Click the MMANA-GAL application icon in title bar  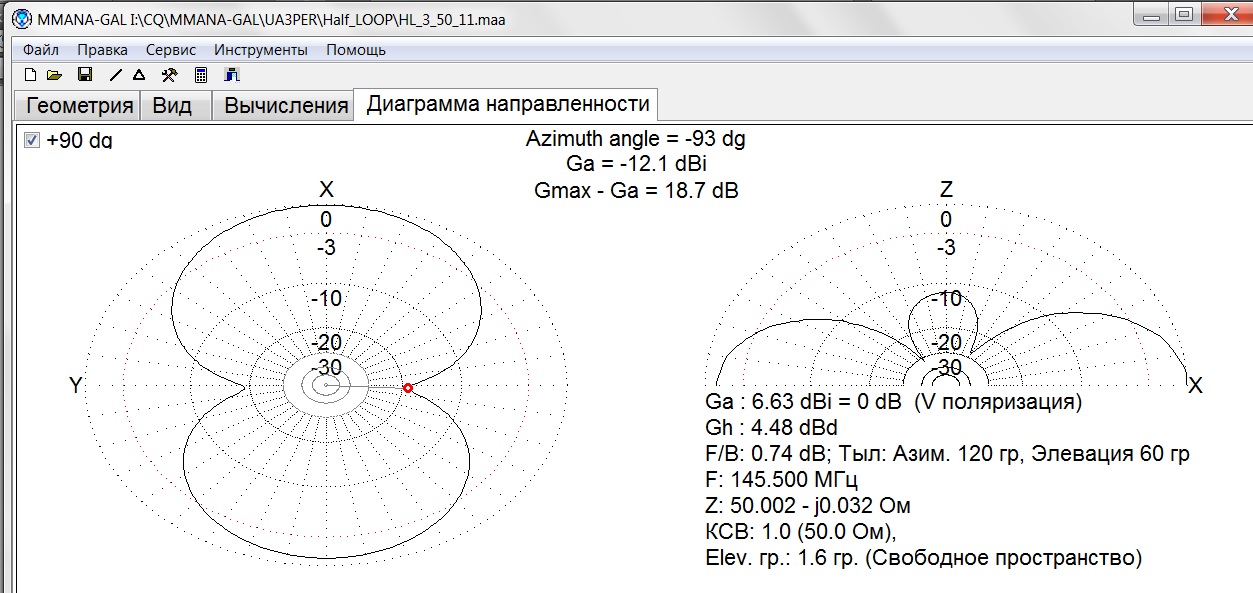[20, 20]
